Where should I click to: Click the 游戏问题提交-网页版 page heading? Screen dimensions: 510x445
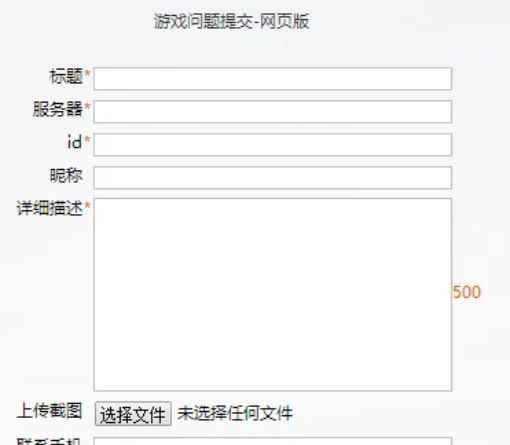[x=232, y=21]
